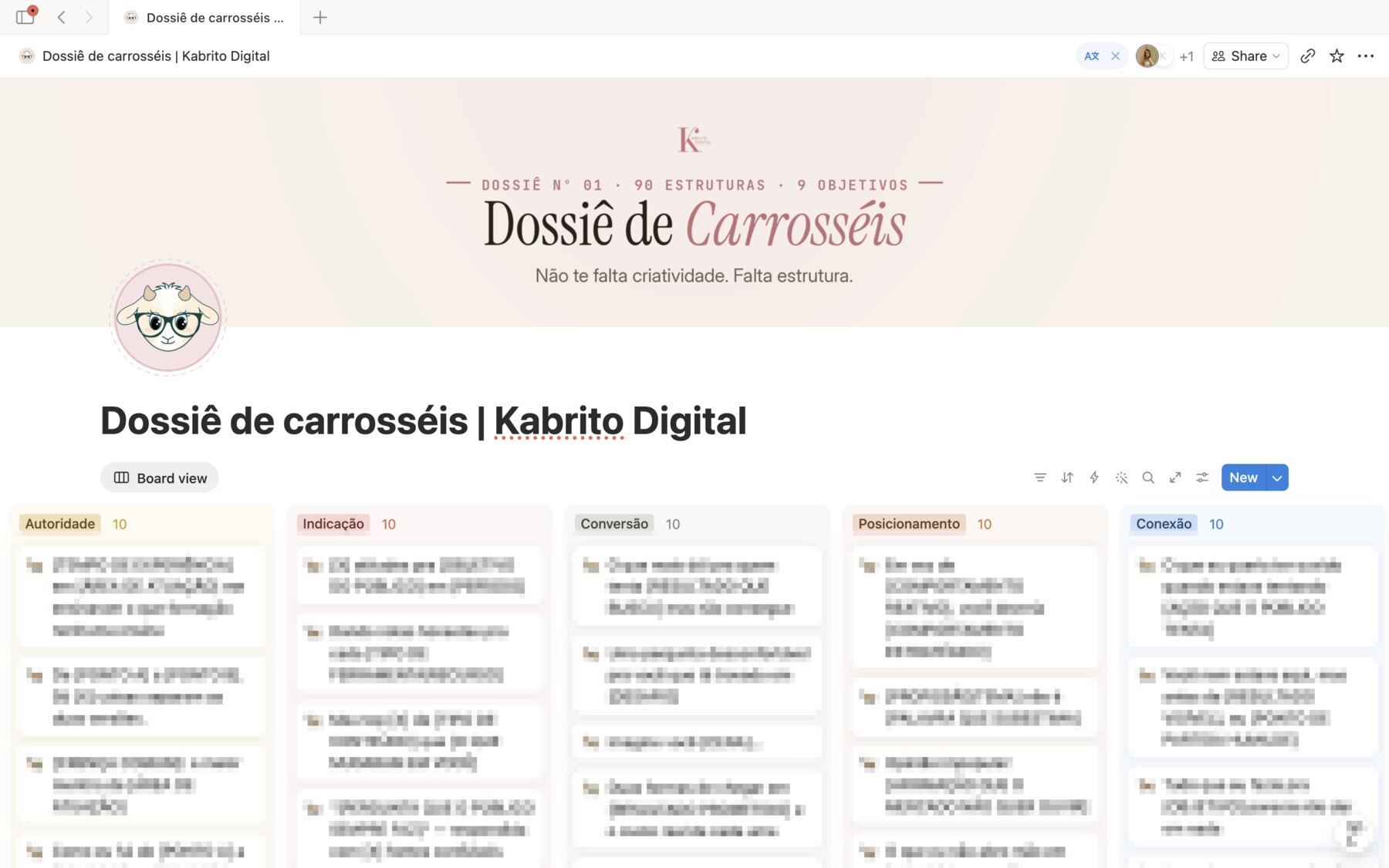The image size is (1389, 868).
Task: Create a new card with New button
Action: pos(1243,478)
